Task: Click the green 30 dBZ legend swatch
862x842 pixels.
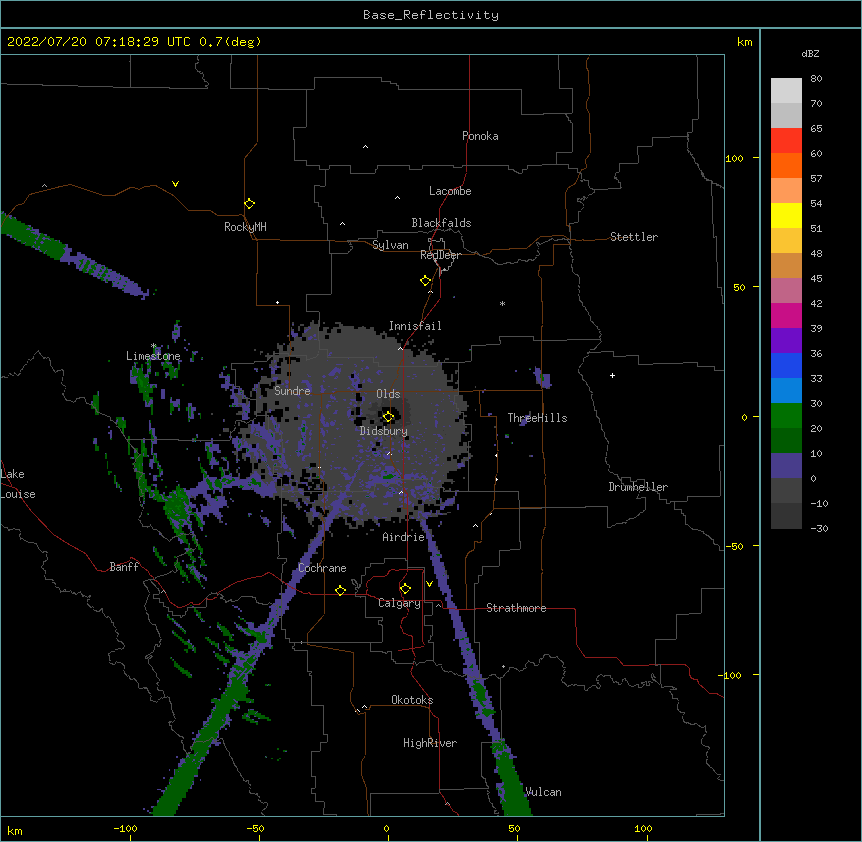Action: coord(786,416)
